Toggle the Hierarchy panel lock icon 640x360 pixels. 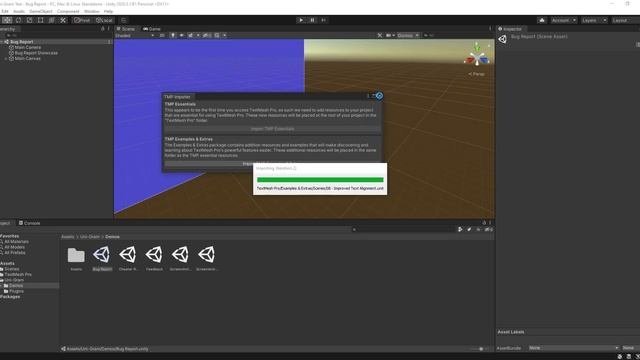coord(103,29)
